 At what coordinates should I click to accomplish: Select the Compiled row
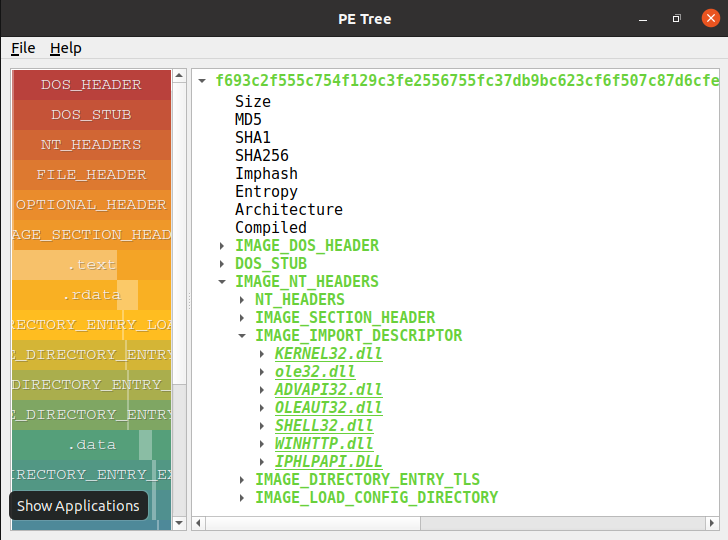point(271,228)
